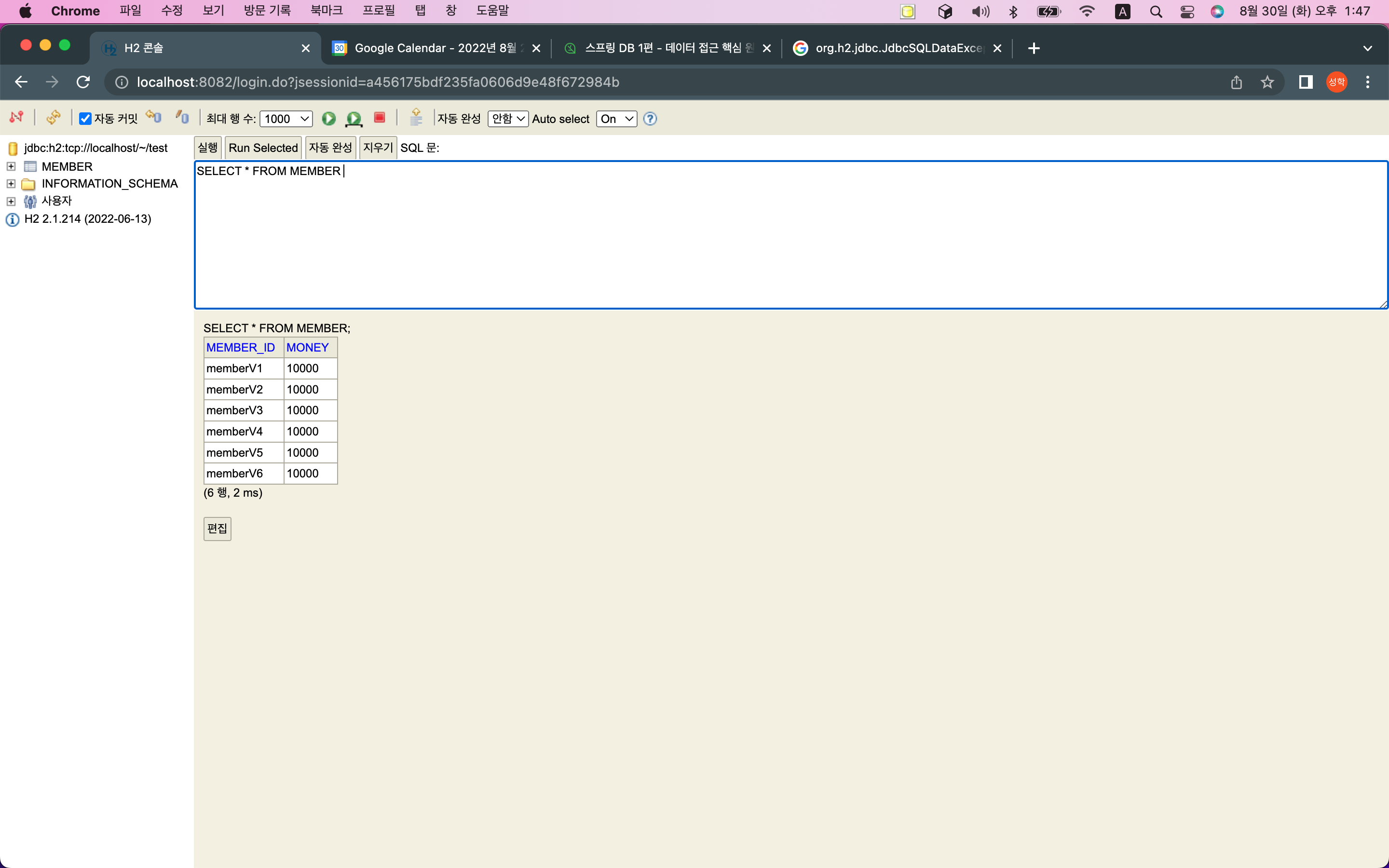Screen dimensions: 1389x868
Task: Click the 실행 (Execute) button
Action: click(209, 147)
